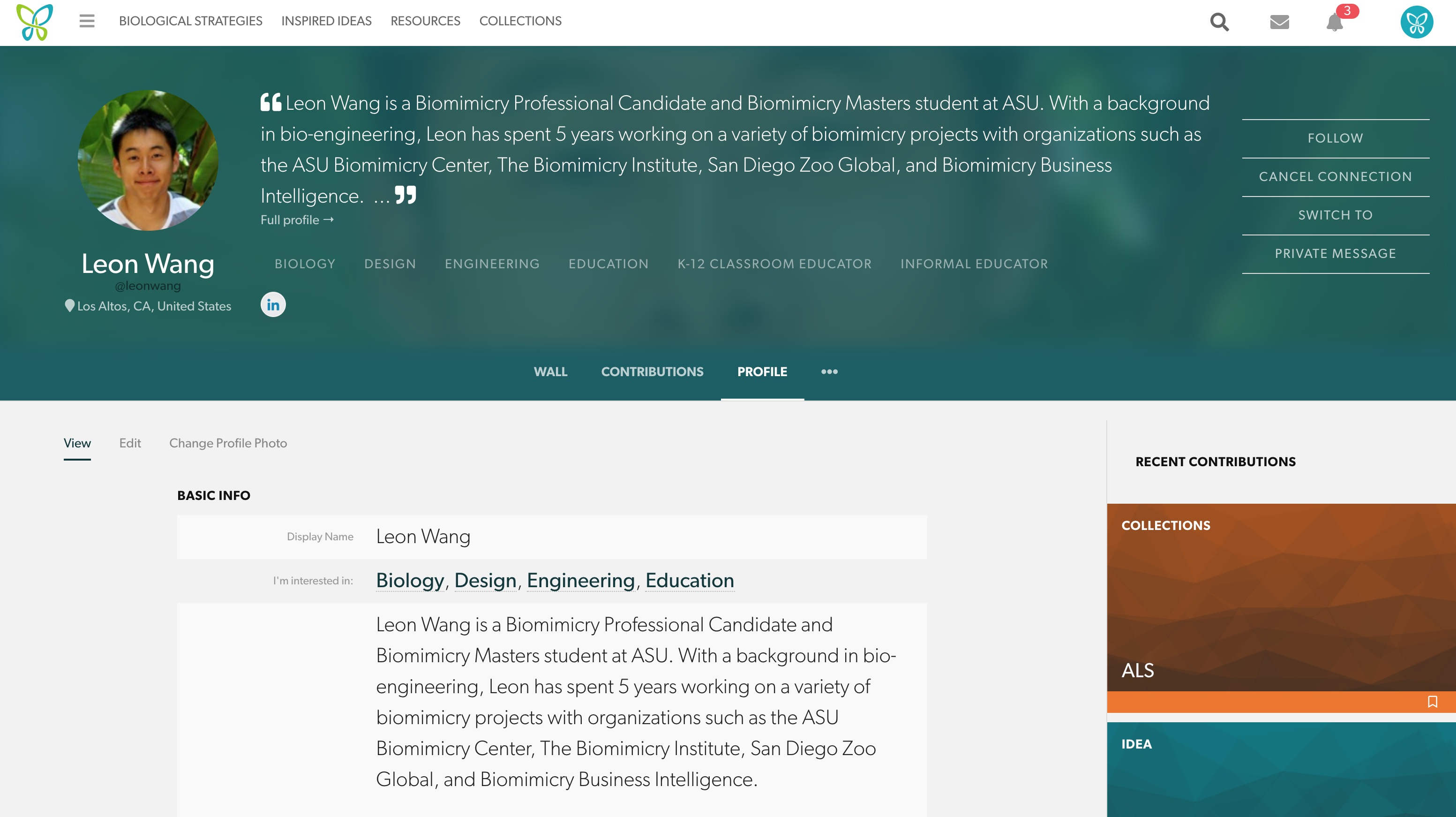Screen dimensions: 1456x817
Task: Click Cancel Connection button
Action: pos(1335,176)
